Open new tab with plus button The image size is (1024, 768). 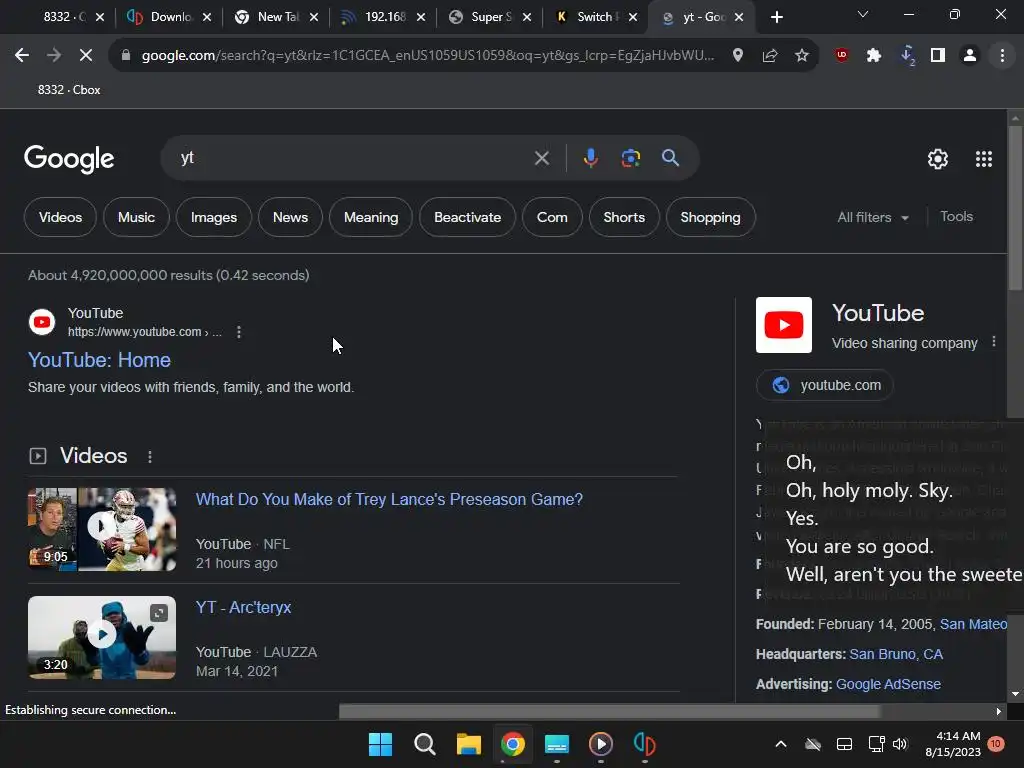pos(776,17)
